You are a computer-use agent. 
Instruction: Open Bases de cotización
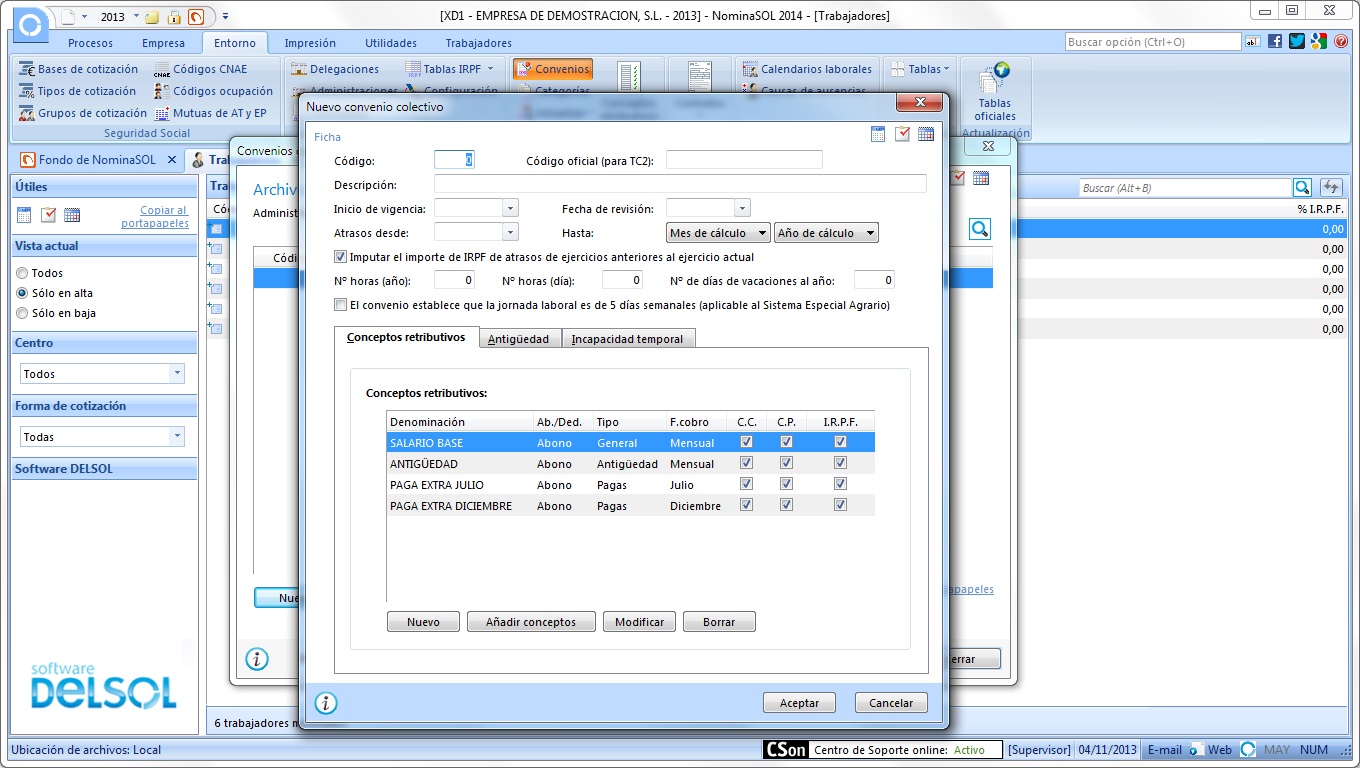pos(78,69)
